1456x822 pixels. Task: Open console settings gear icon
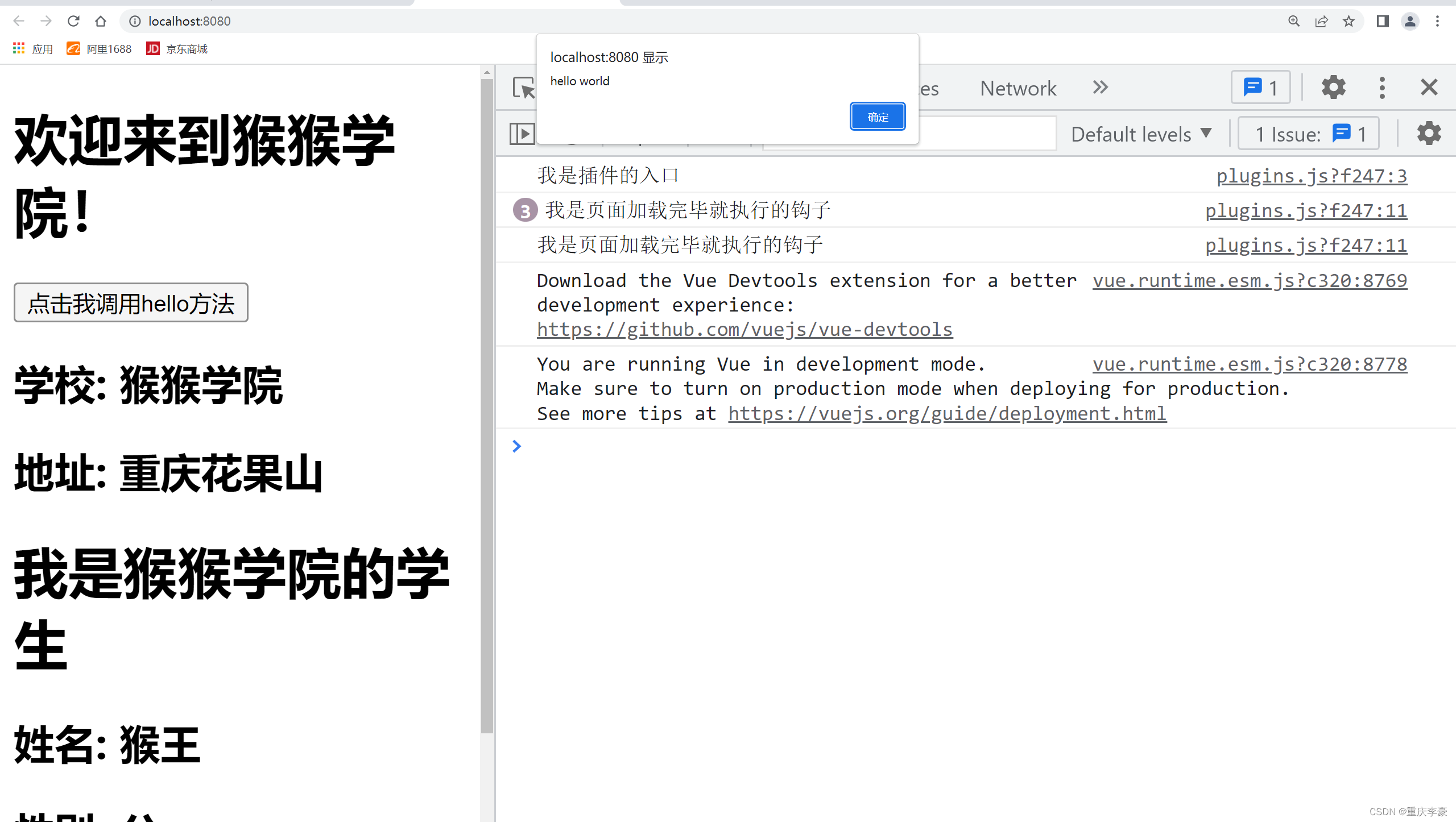pyautogui.click(x=1429, y=134)
